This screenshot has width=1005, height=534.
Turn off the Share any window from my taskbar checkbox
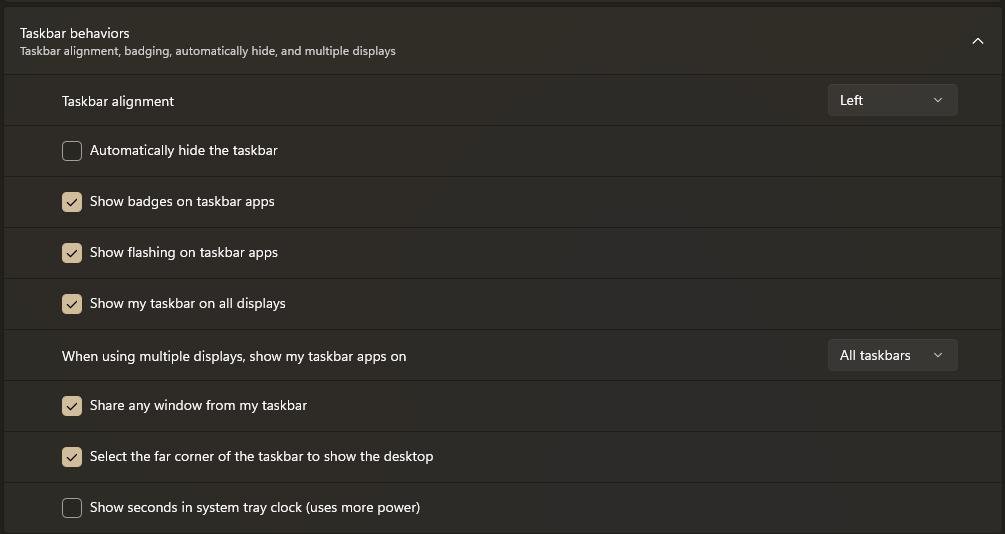click(x=72, y=406)
